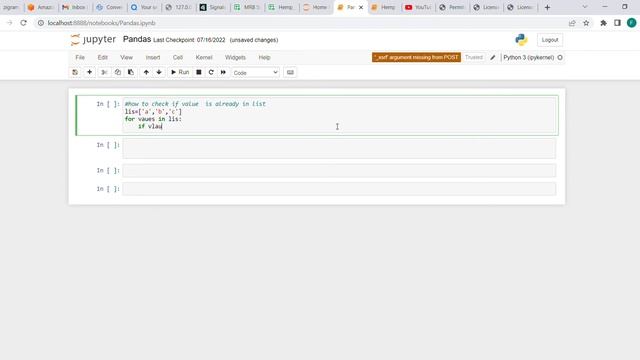Click the comment line about checking list
The width and height of the screenshot is (640, 360).
[x=195, y=104]
